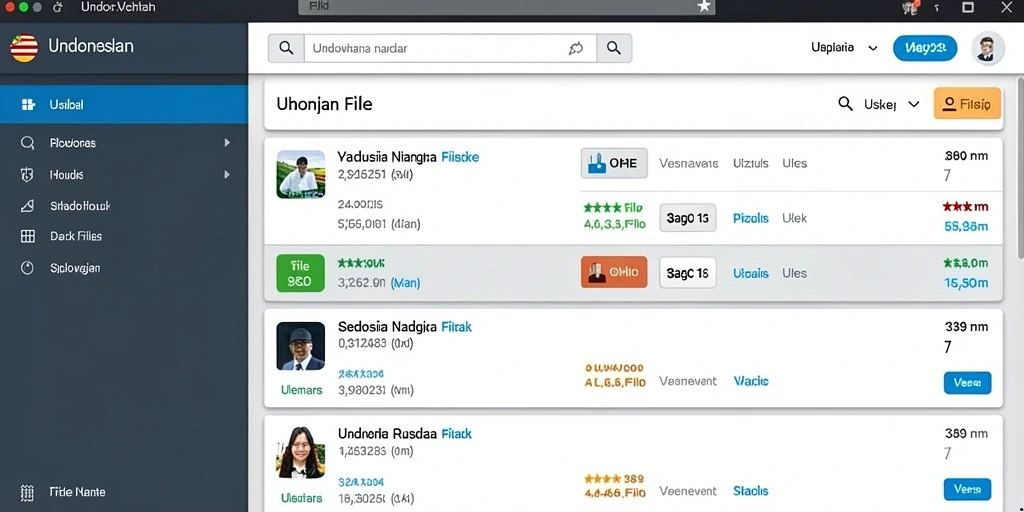Screen dimensions: 1024x512
Task: Click the search icon beside Uskei
Action: (845, 104)
